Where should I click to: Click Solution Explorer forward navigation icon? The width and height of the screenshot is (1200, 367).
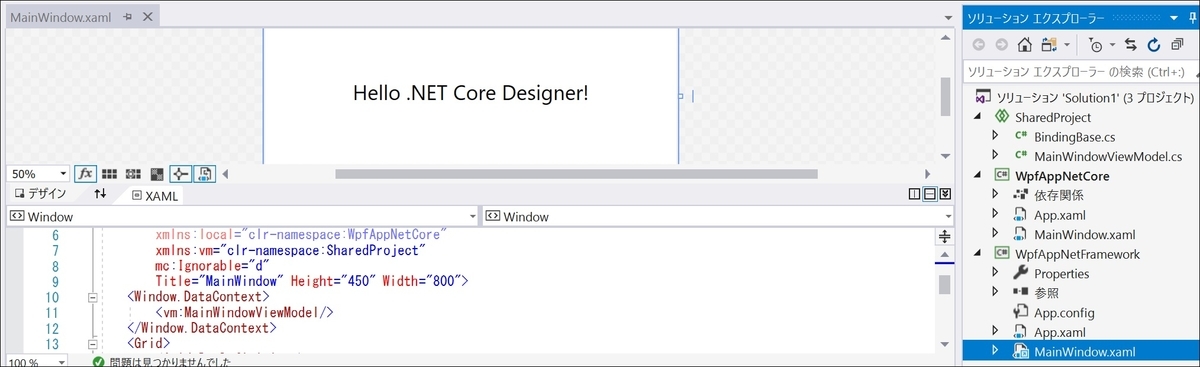[1001, 44]
